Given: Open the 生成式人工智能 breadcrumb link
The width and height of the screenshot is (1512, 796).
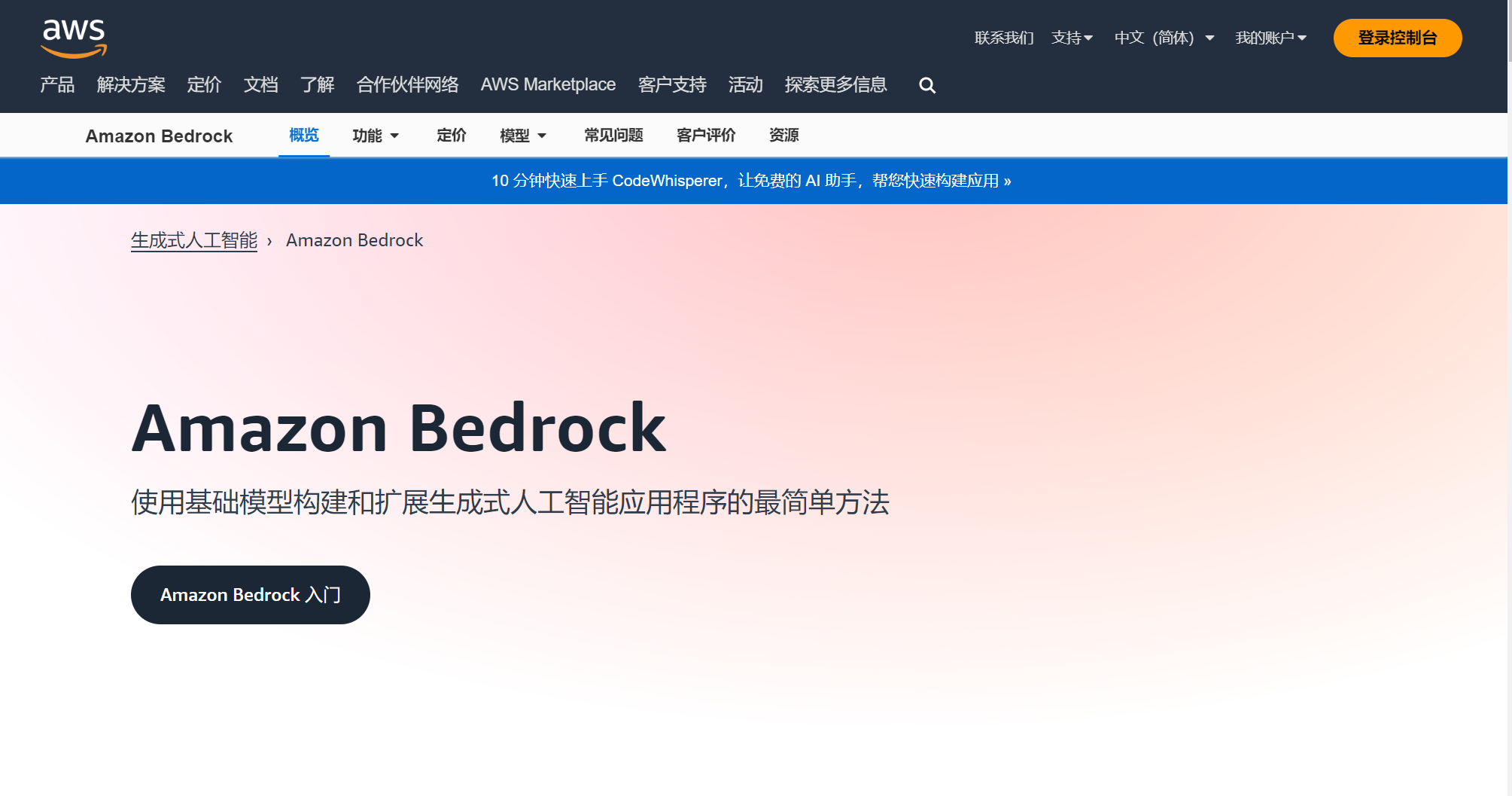Looking at the screenshot, I should (194, 240).
